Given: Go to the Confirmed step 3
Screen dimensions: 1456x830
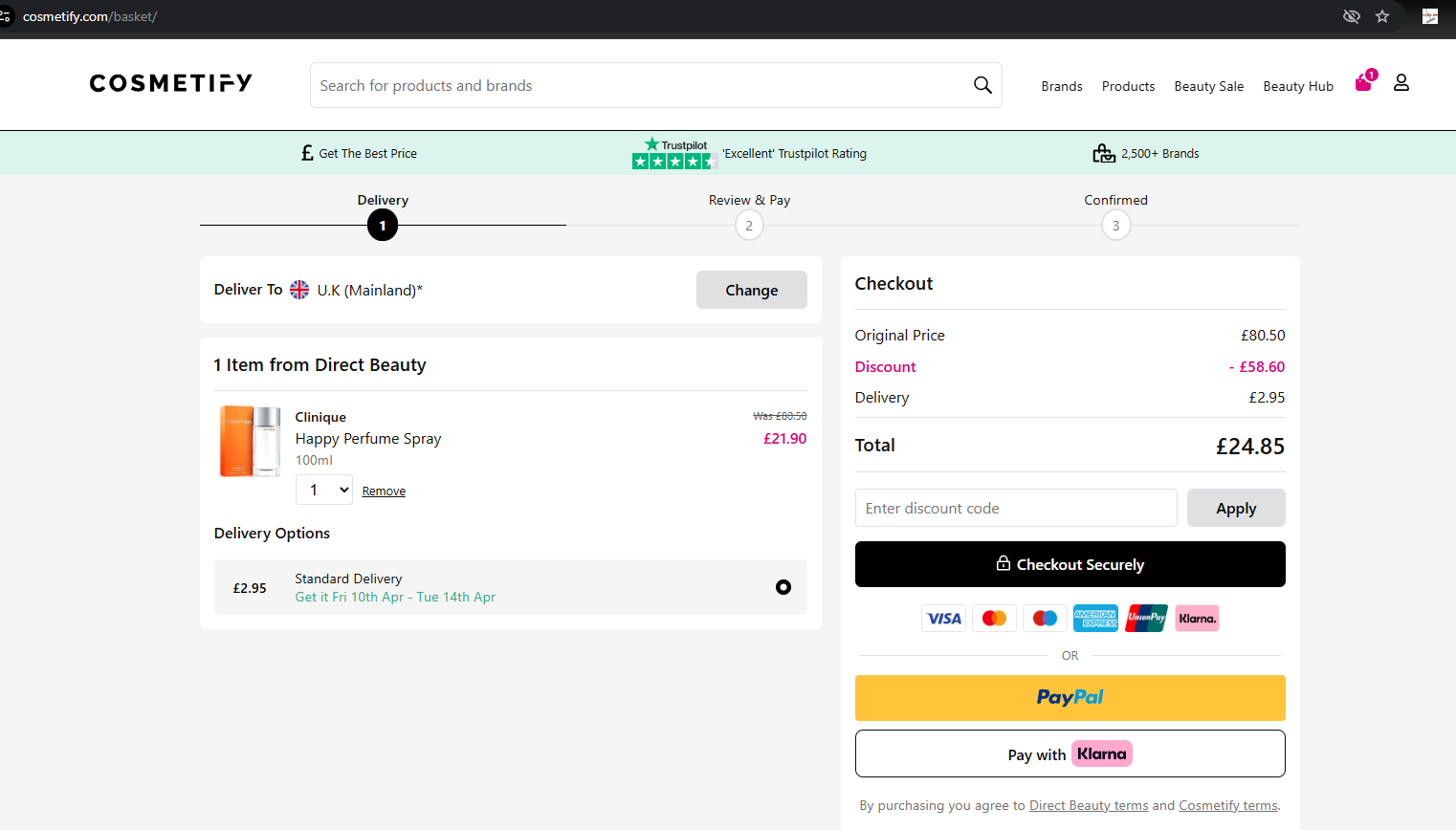Looking at the screenshot, I should pyautogui.click(x=1115, y=226).
